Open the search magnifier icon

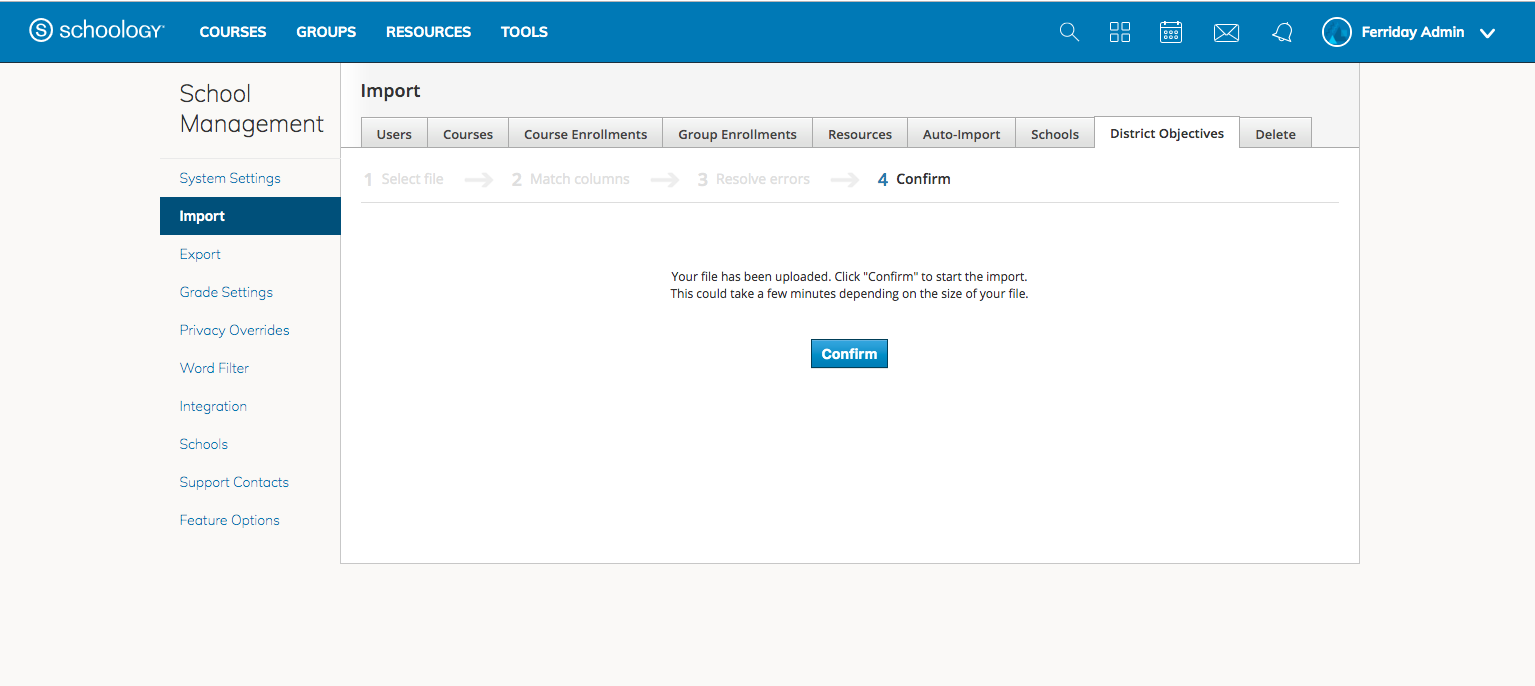[1069, 32]
